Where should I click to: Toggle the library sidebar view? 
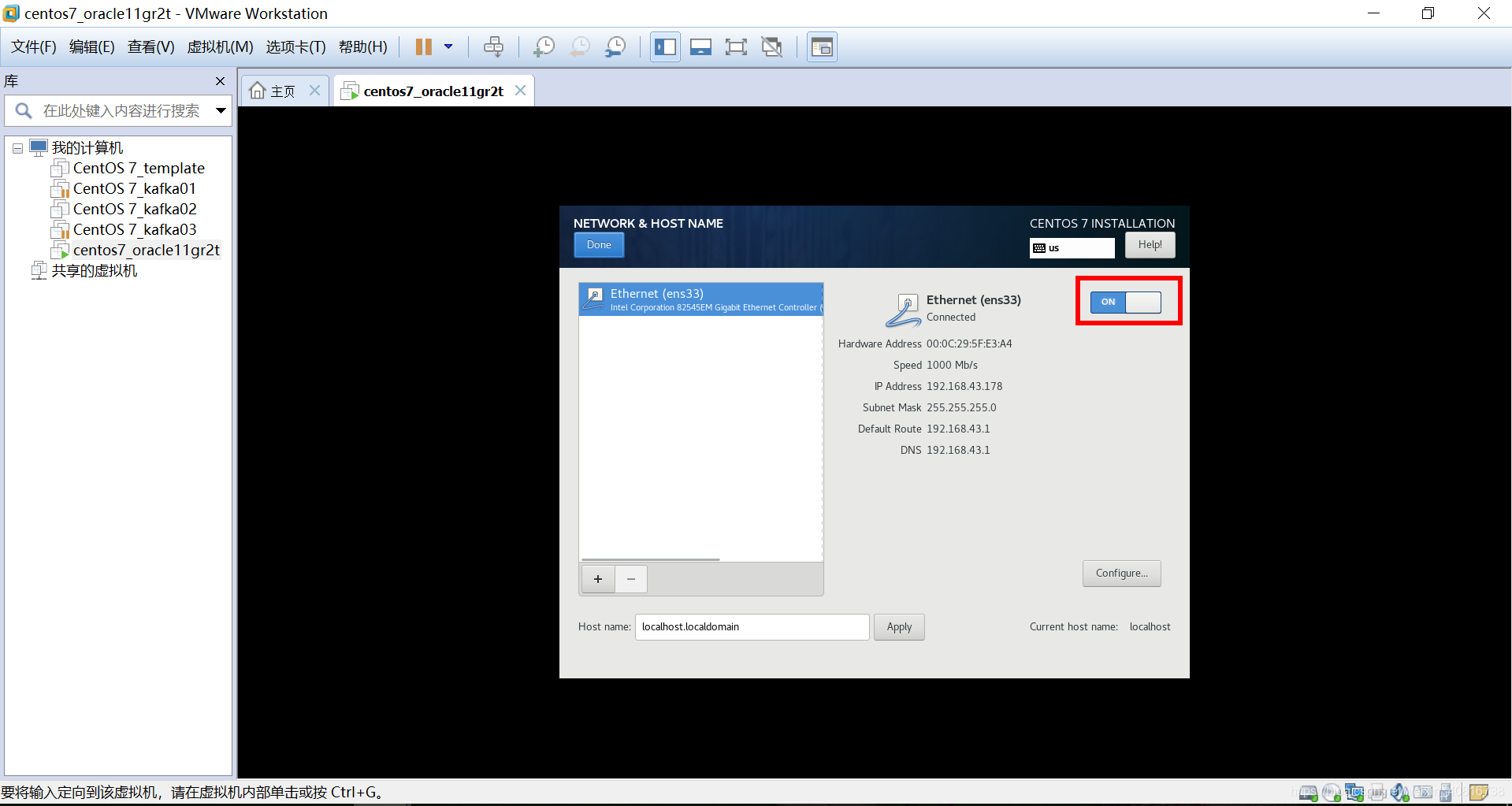pyautogui.click(x=665, y=47)
